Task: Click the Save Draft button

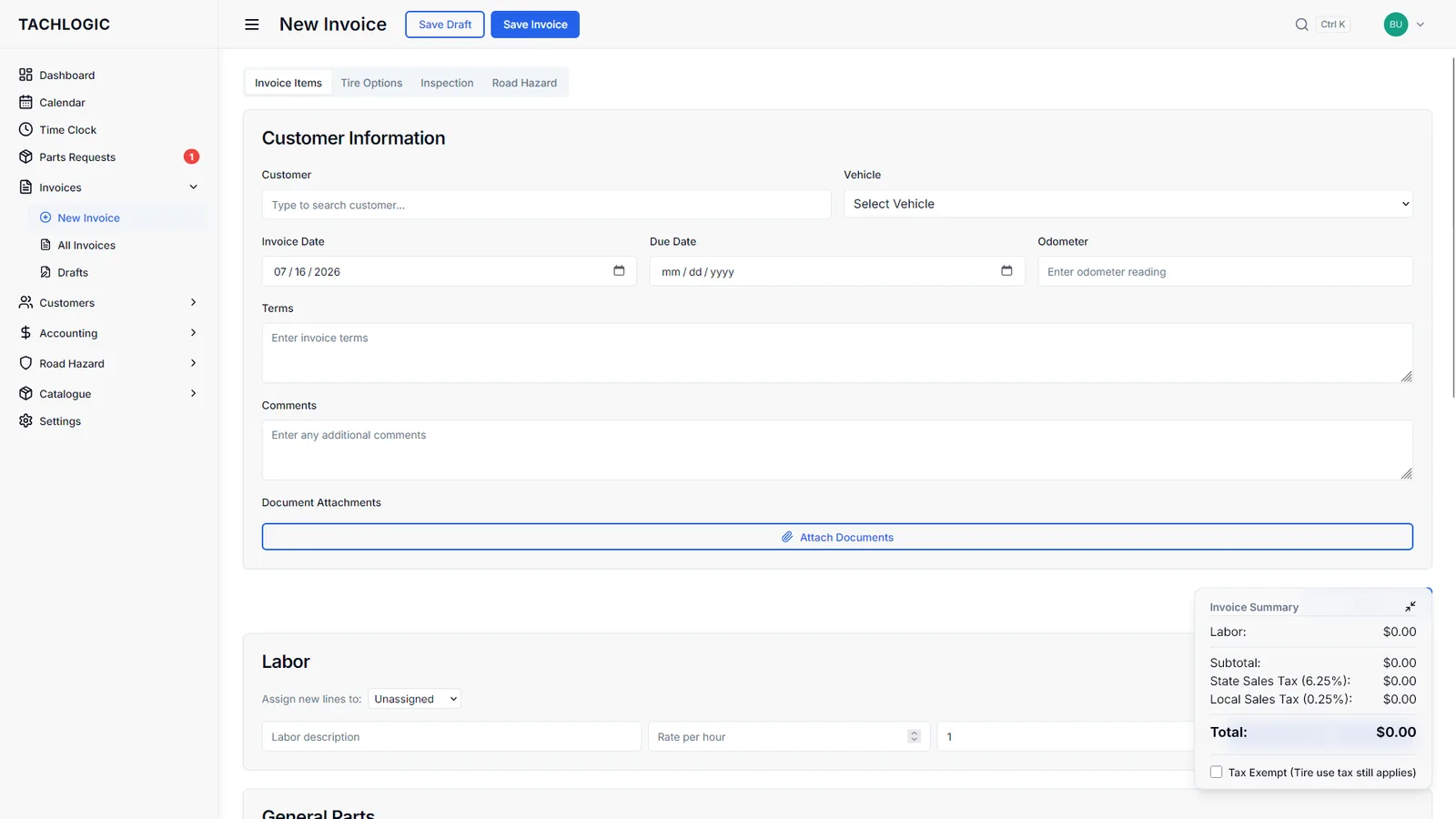Action: click(445, 25)
